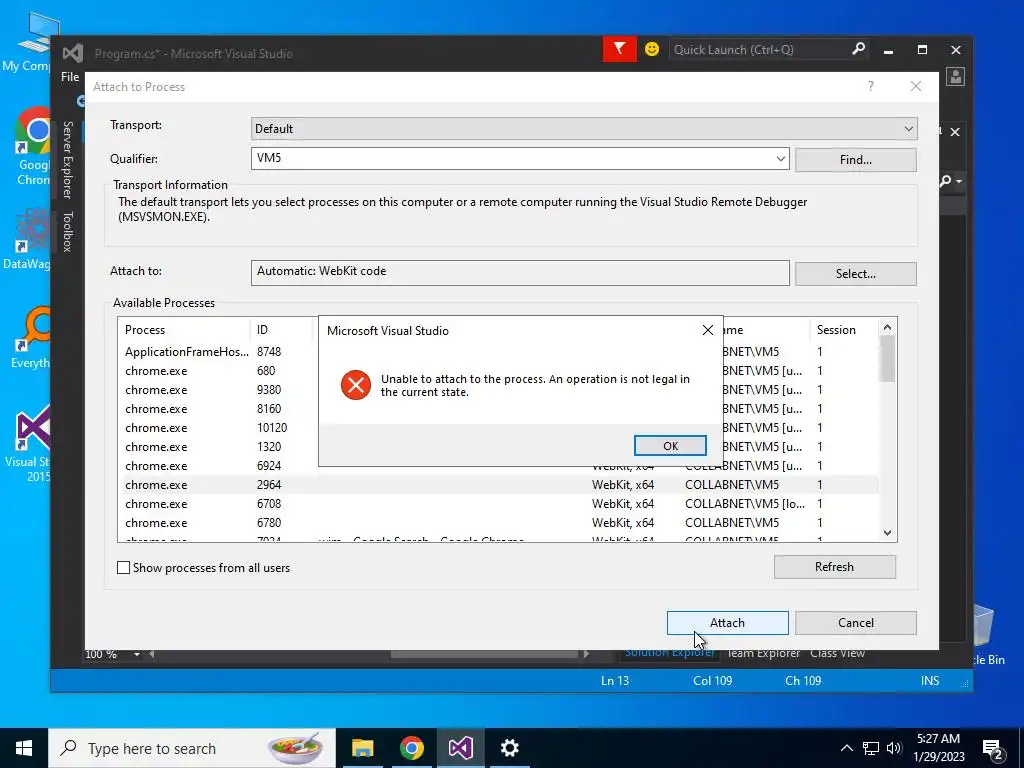The width and height of the screenshot is (1024, 768).
Task: Click the red error icon in dialog
Action: coord(356,385)
